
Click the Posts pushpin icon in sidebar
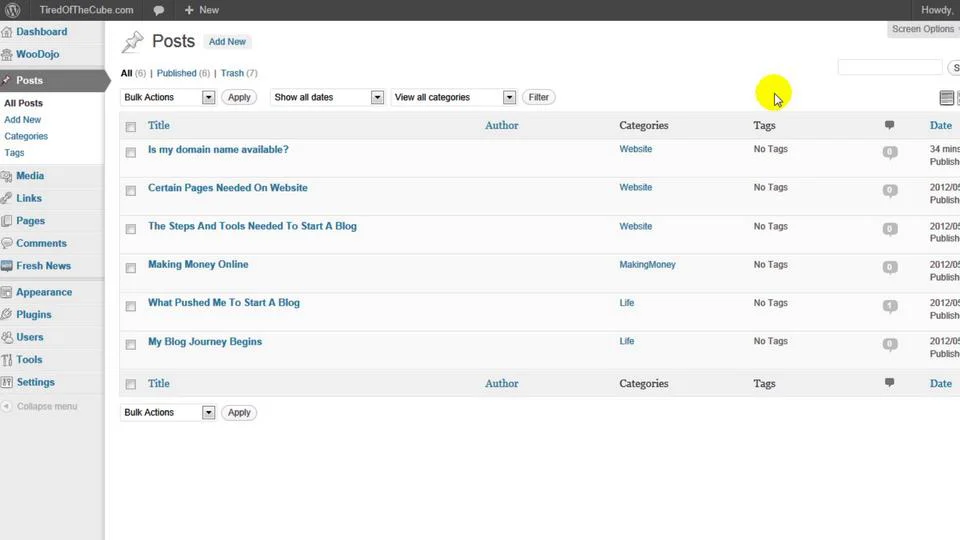coord(6,80)
